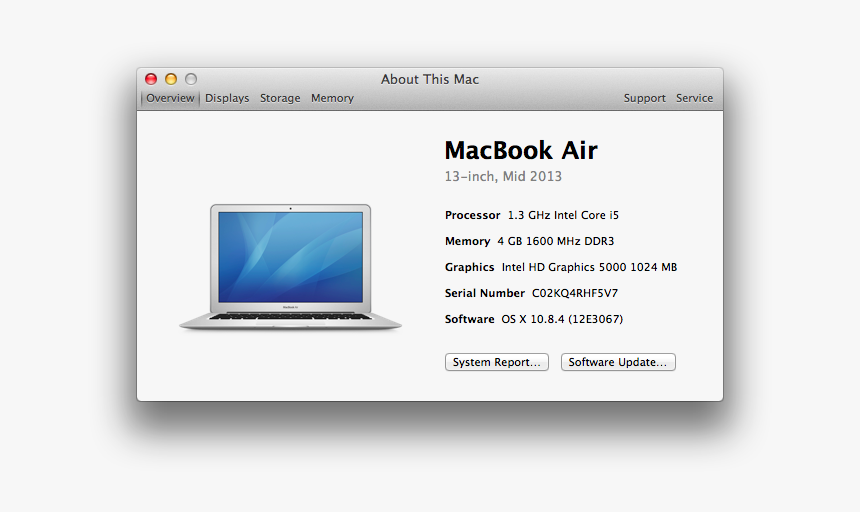The height and width of the screenshot is (512, 860).
Task: Click the System Report... button
Action: click(x=497, y=362)
